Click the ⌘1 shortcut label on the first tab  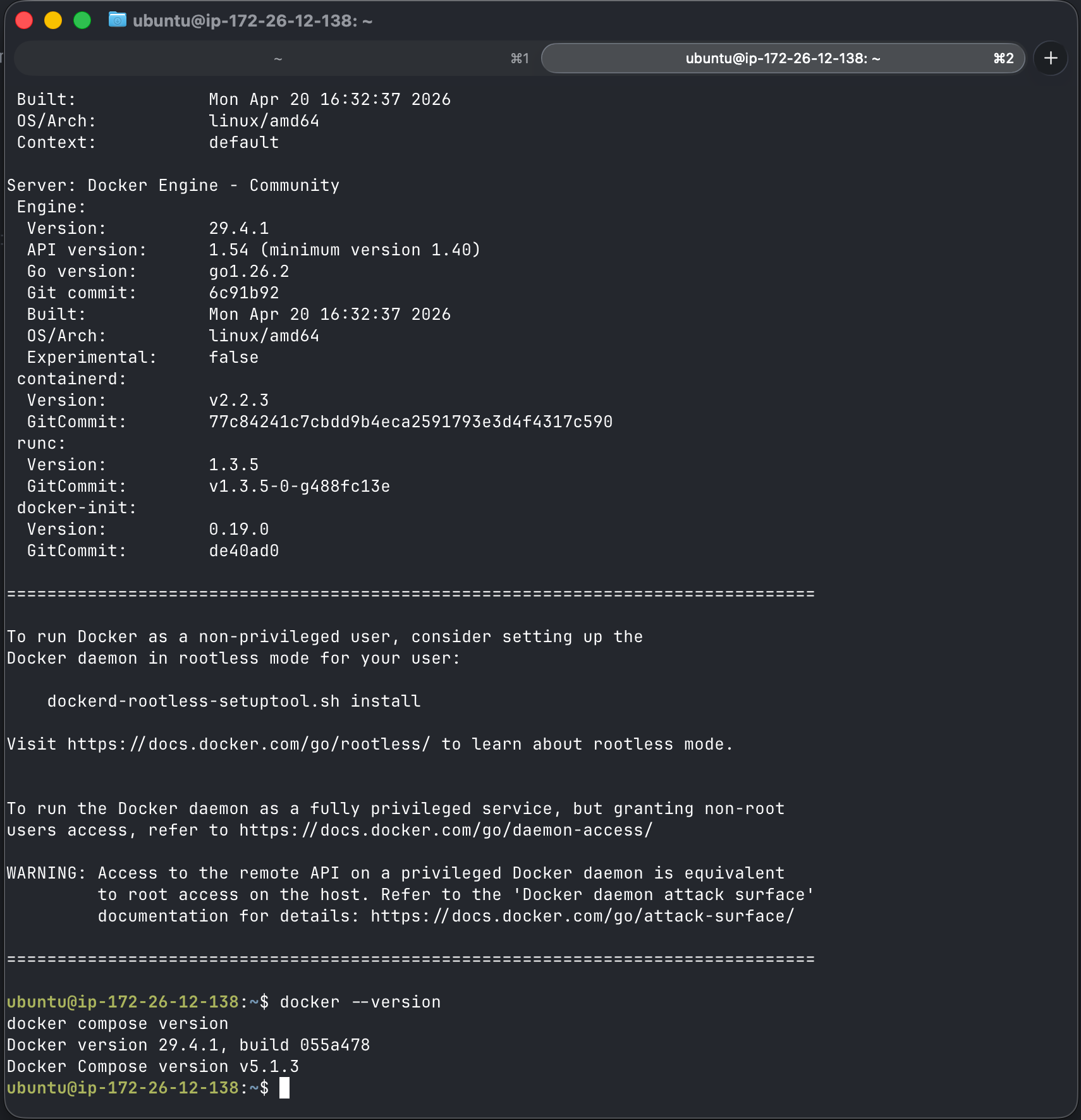click(x=520, y=58)
